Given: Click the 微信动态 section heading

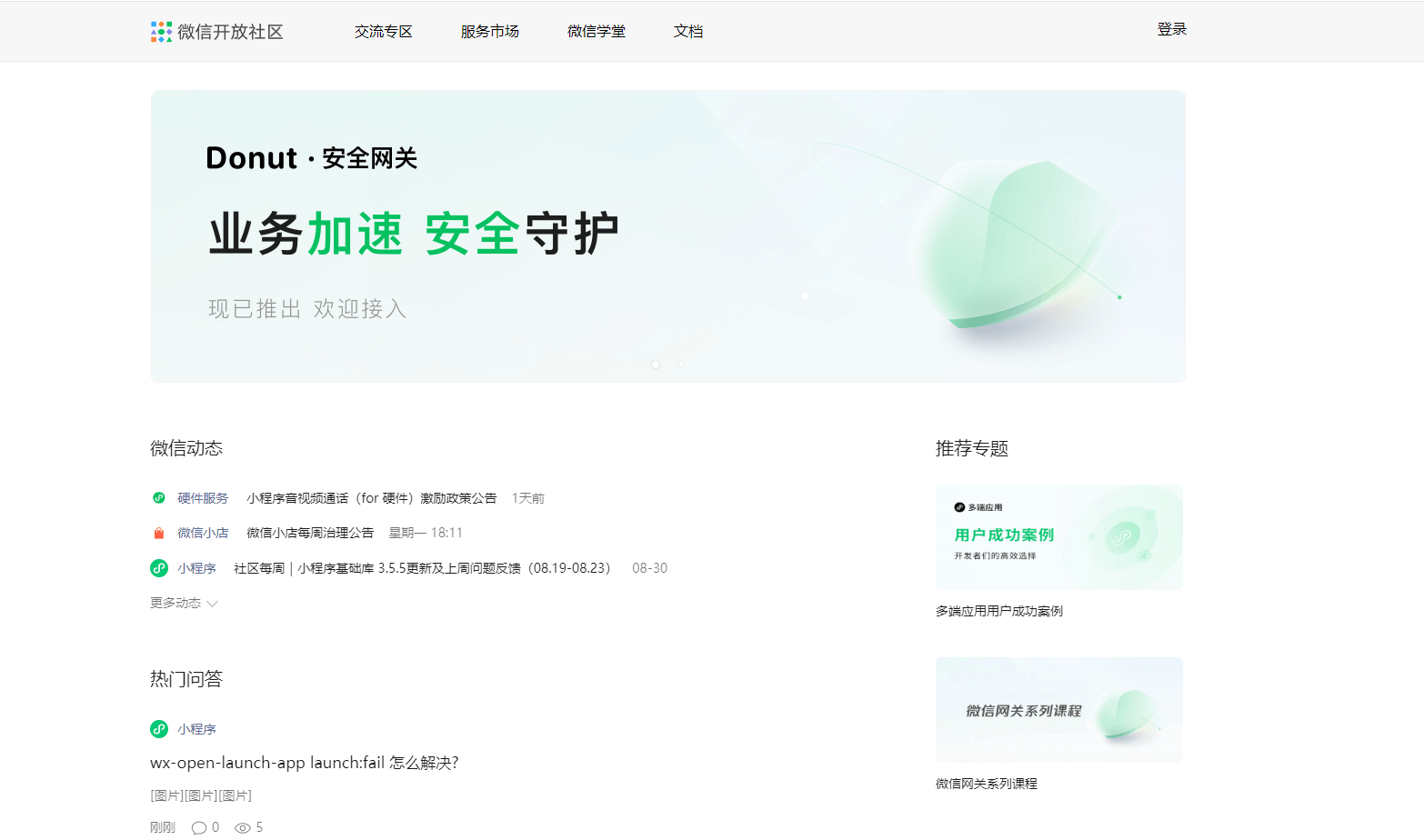Looking at the screenshot, I should [x=186, y=448].
